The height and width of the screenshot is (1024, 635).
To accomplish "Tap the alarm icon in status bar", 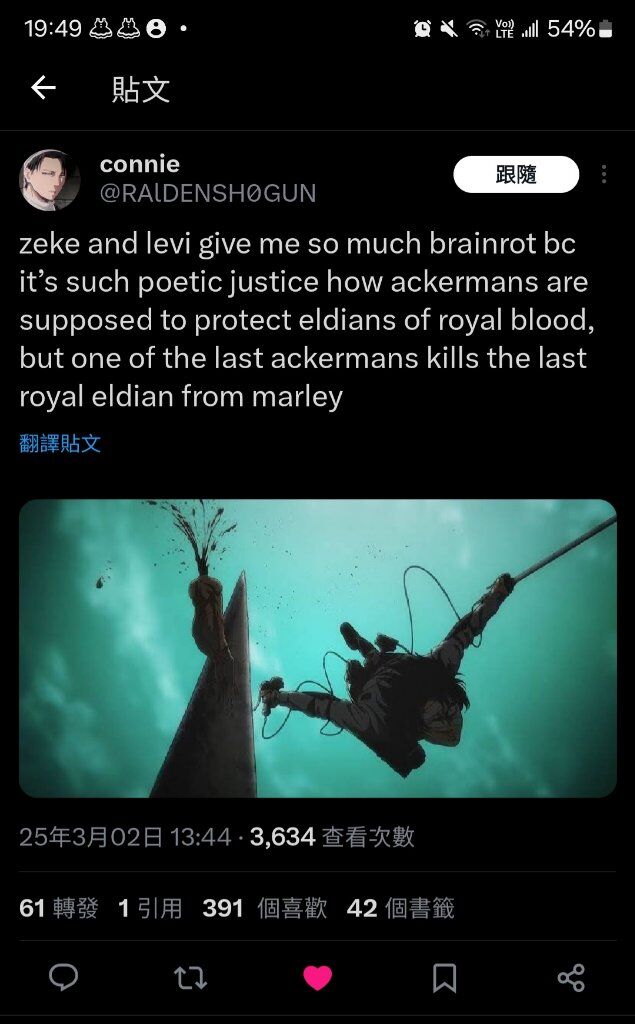I will (423, 28).
